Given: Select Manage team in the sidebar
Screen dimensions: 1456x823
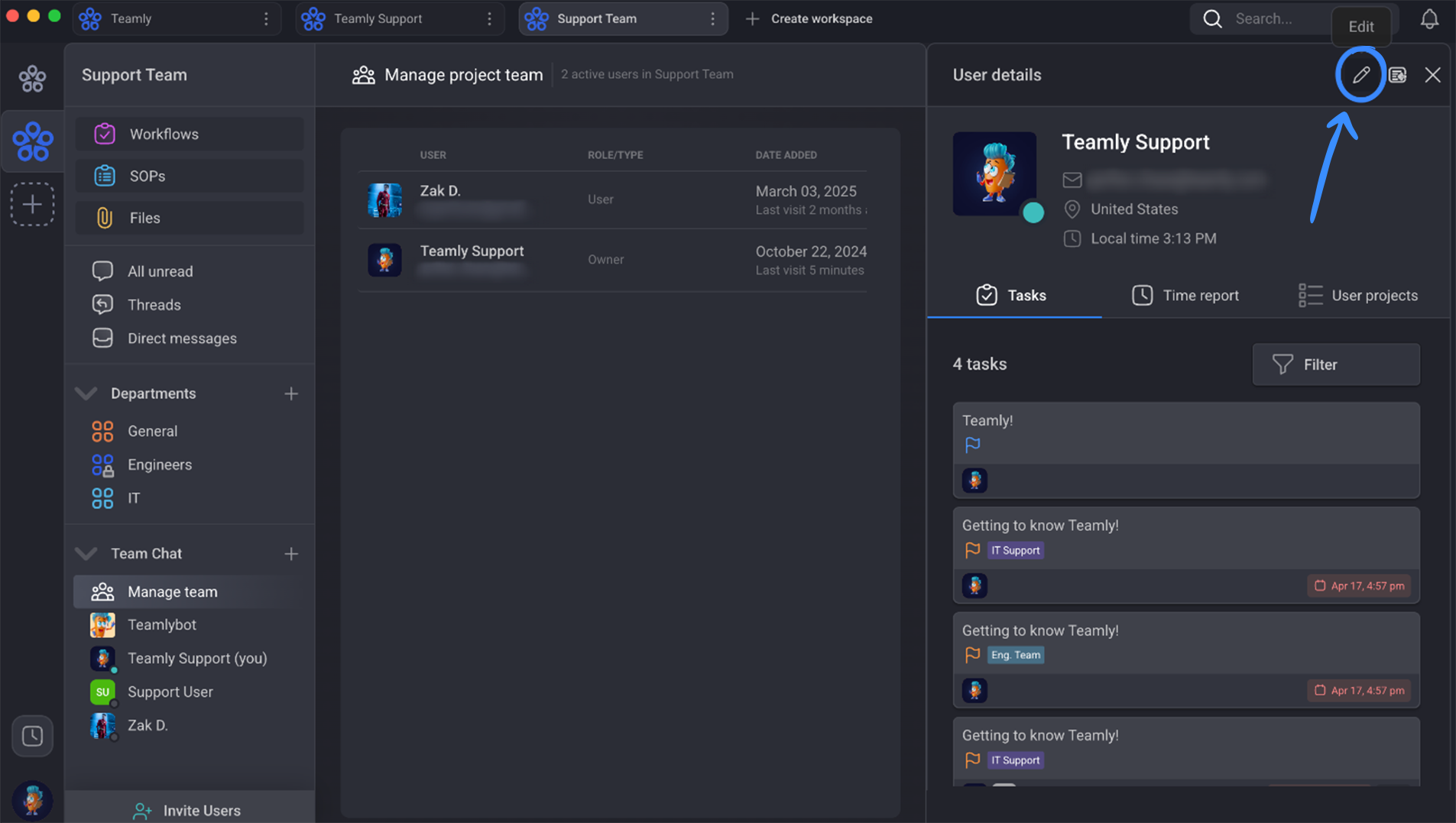Looking at the screenshot, I should coord(190,591).
